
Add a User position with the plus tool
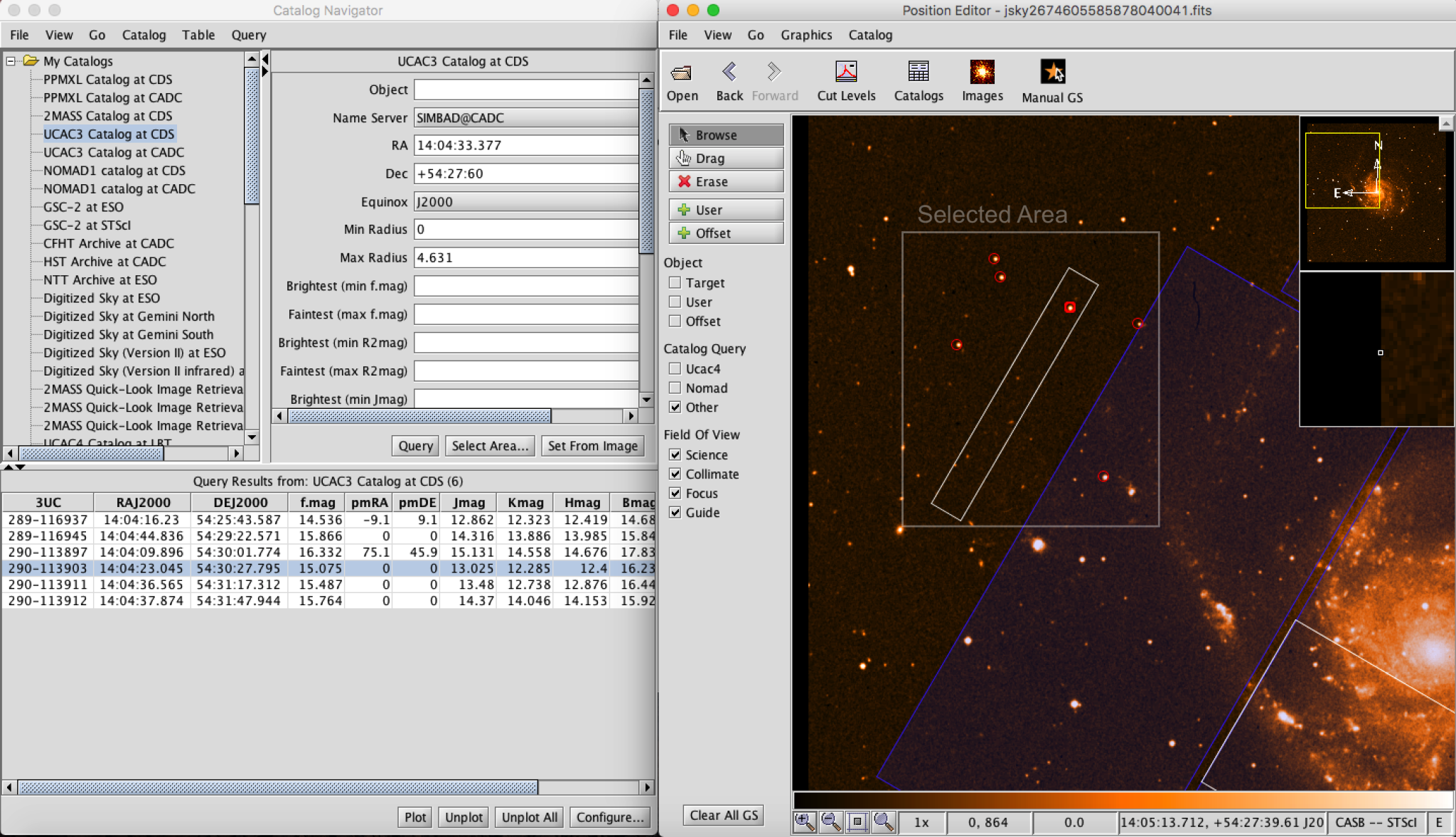726,210
